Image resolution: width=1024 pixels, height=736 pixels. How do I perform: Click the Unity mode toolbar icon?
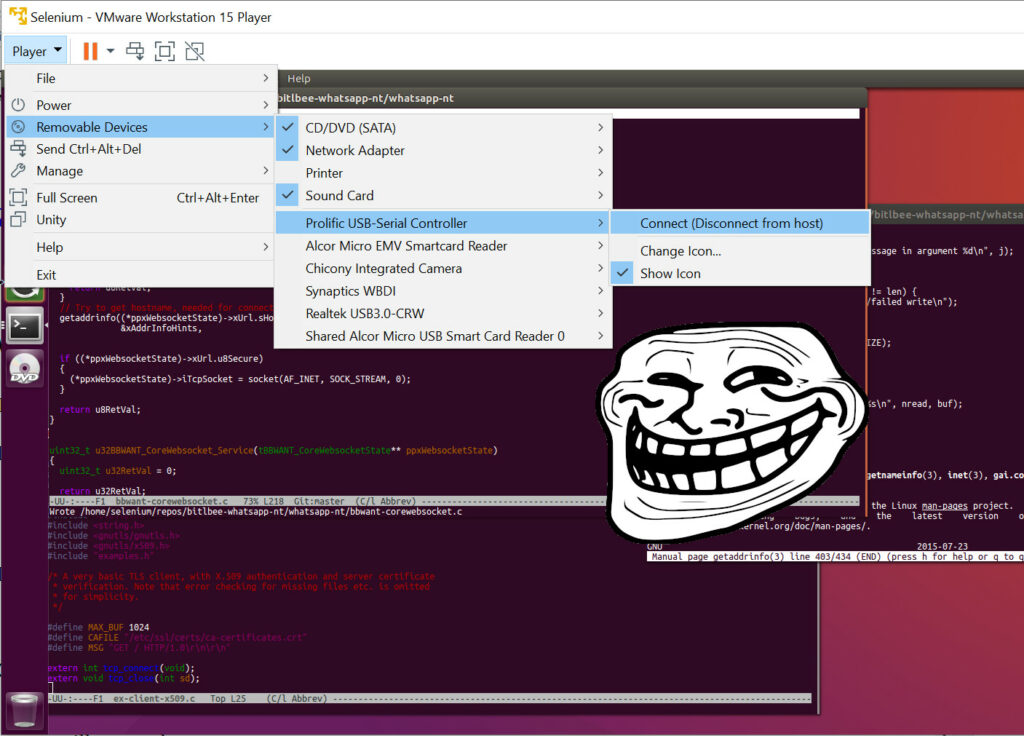click(195, 51)
